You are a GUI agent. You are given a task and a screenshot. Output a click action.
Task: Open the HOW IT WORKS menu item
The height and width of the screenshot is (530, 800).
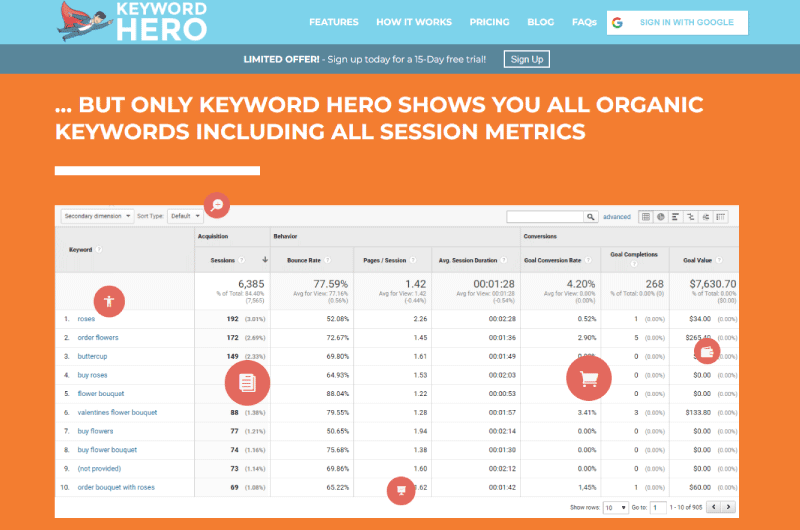pos(414,22)
